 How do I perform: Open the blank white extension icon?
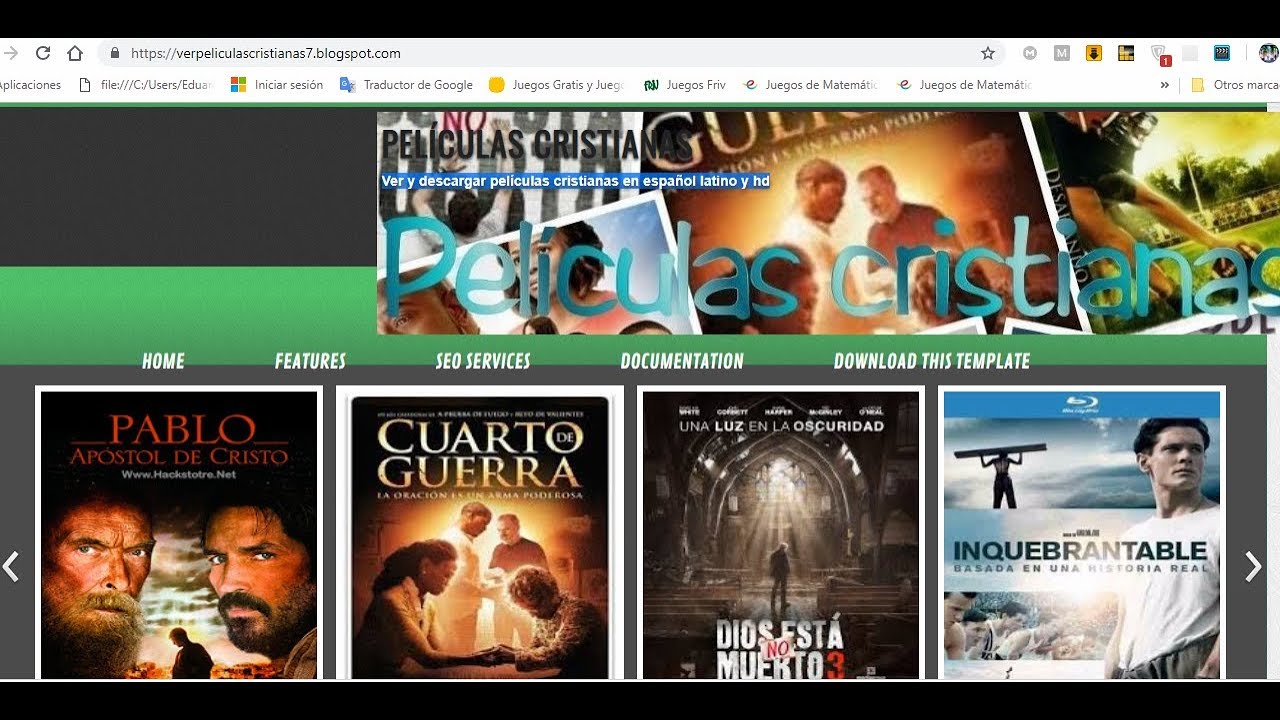1190,53
